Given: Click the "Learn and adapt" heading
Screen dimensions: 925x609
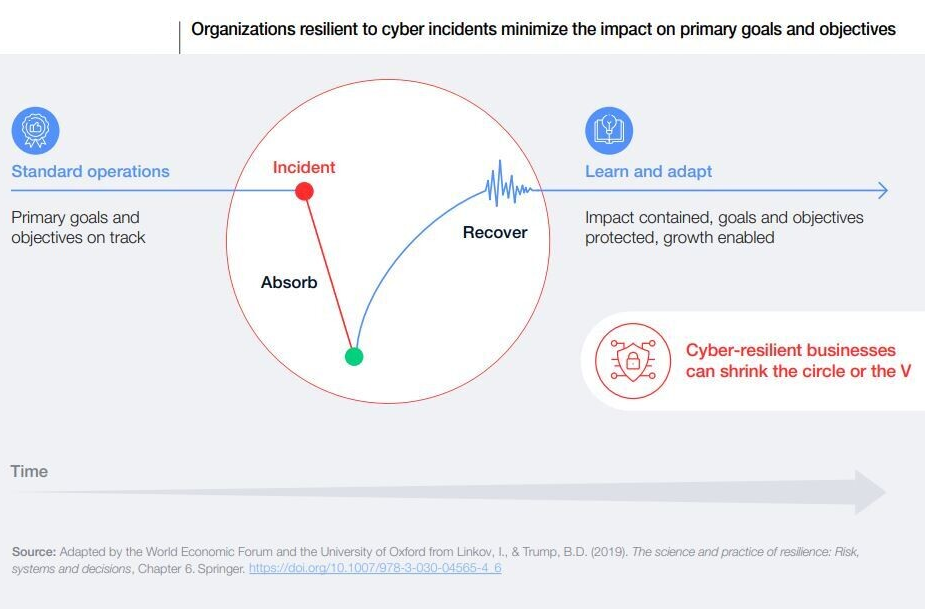Looking at the screenshot, I should 648,171.
